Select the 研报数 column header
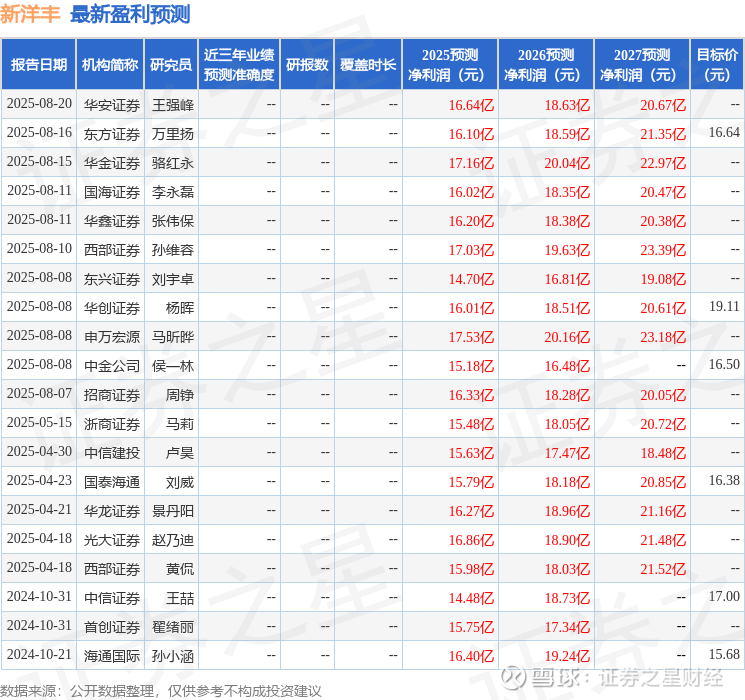This screenshot has height=700, width=745. pos(307,65)
